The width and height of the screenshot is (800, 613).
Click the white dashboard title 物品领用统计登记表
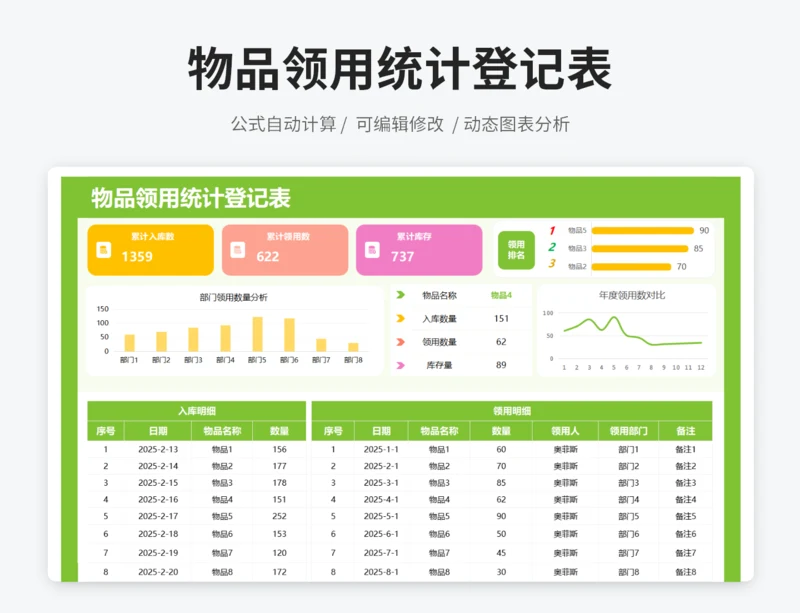click(191, 198)
